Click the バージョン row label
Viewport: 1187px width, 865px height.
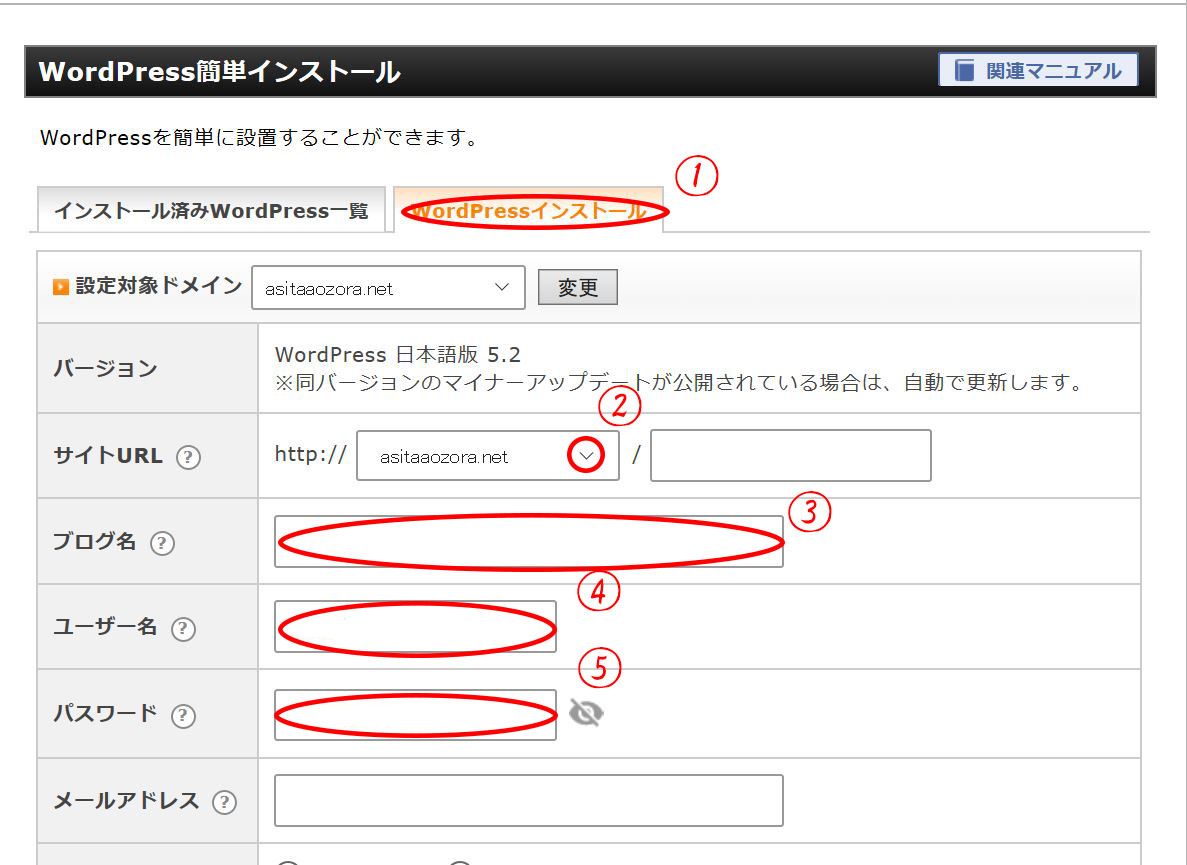click(x=105, y=369)
